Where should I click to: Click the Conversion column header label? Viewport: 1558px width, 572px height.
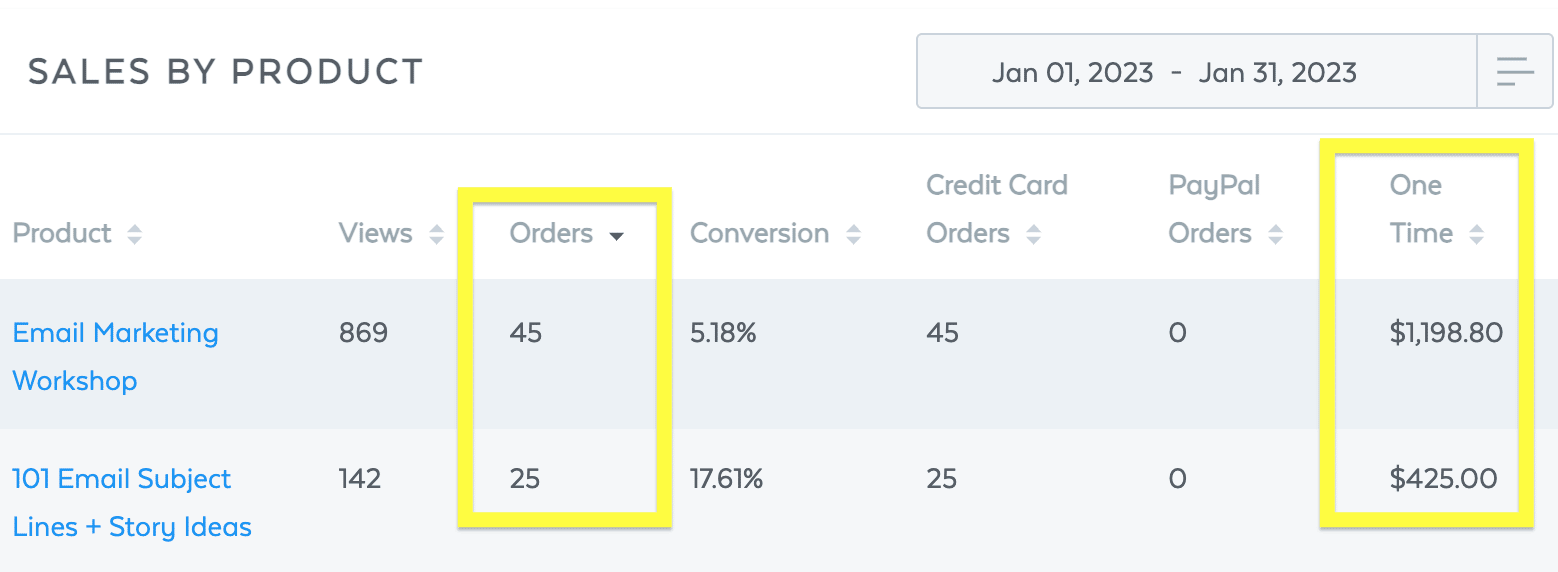759,233
